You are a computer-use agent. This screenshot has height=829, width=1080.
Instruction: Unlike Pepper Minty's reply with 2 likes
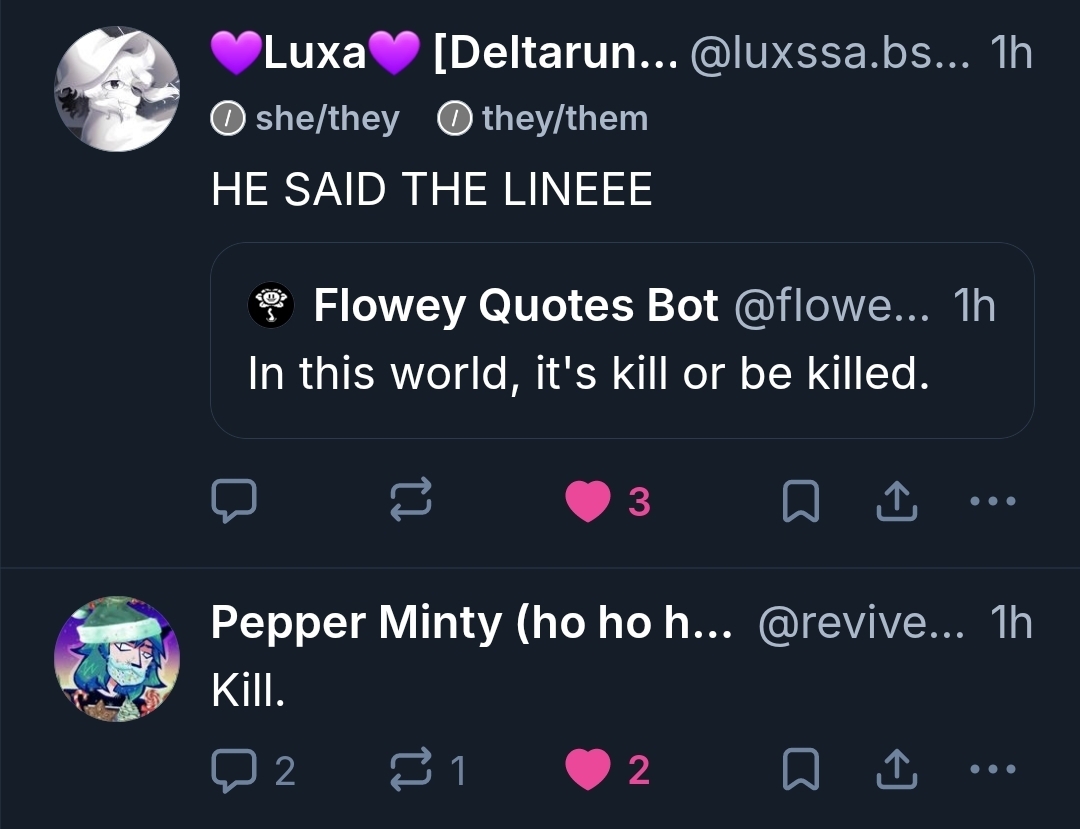point(588,770)
